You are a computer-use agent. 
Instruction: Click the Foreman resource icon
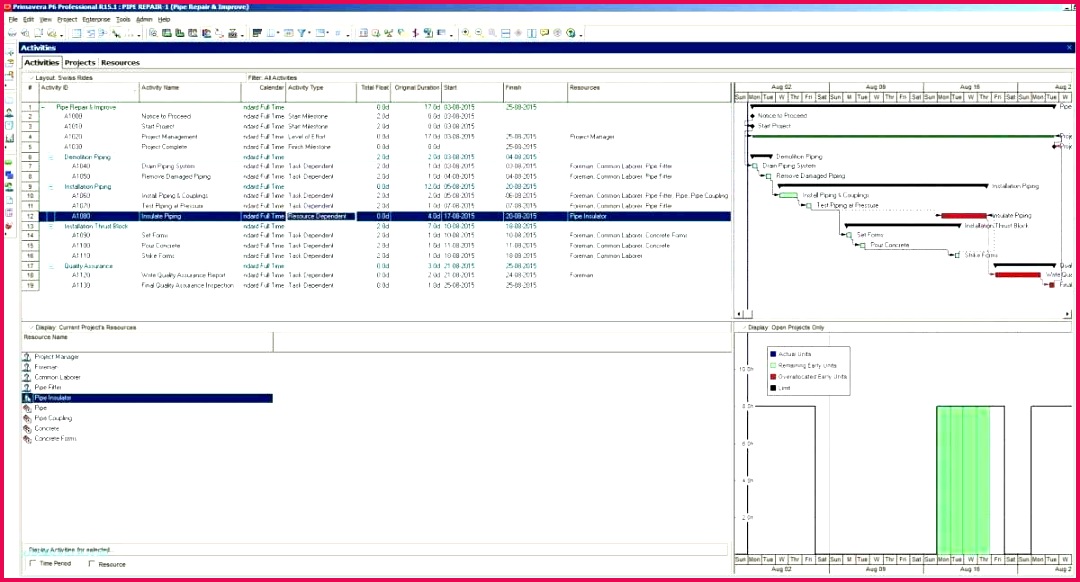(x=27, y=367)
